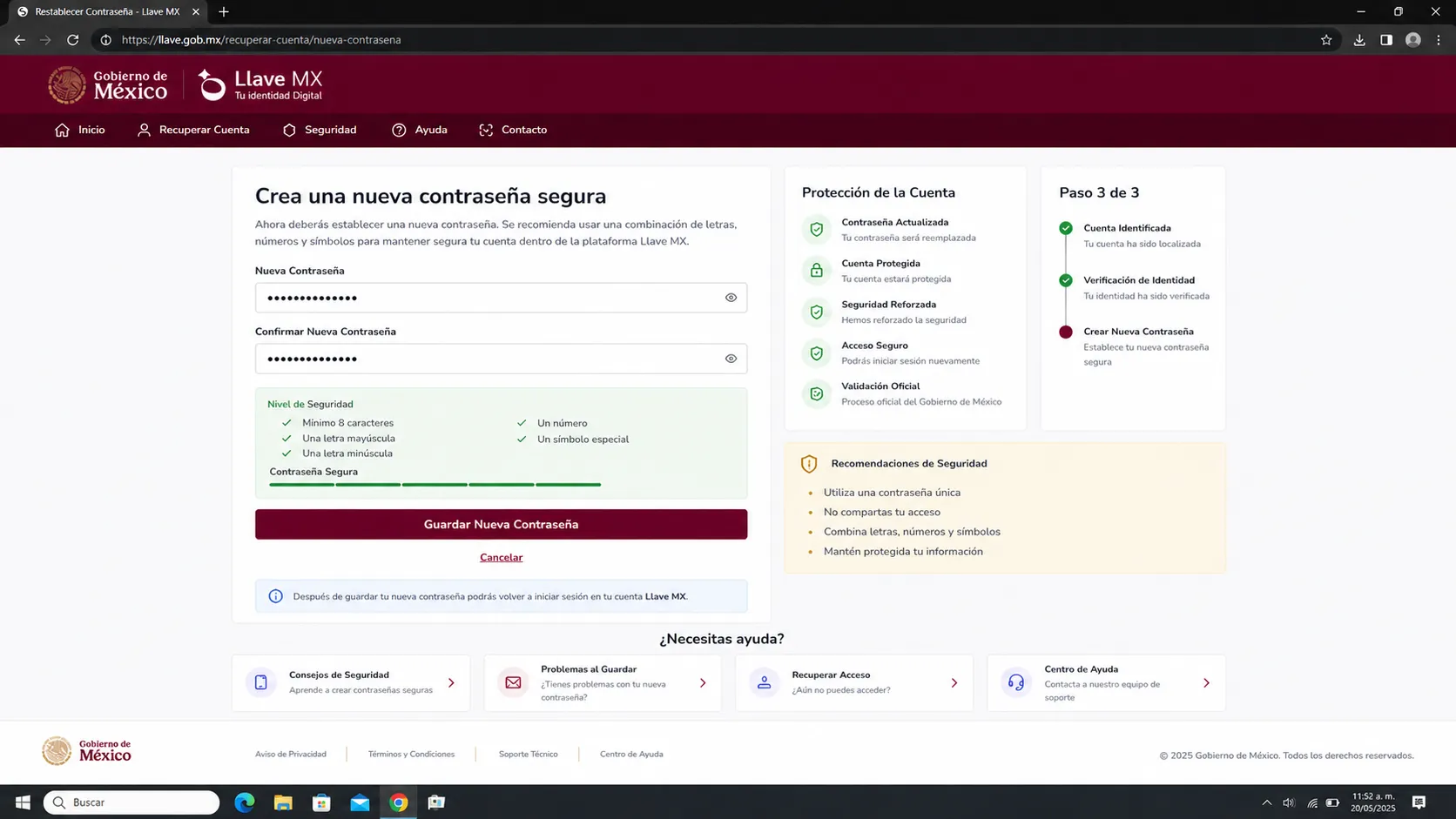
Task: Click the Centro de Ayuda headset icon
Action: [1016, 682]
